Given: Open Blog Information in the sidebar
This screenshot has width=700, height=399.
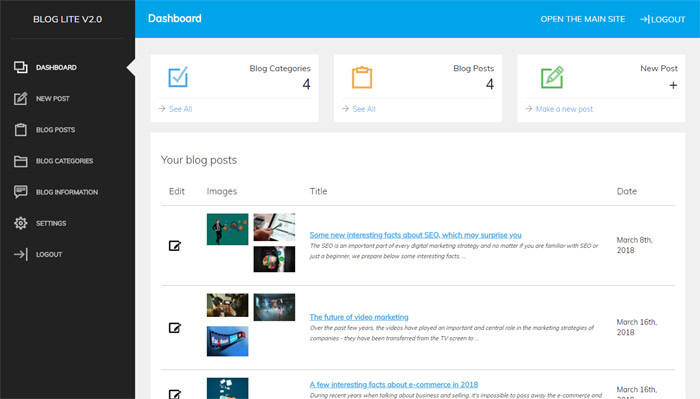Looking at the screenshot, I should [x=67, y=192].
